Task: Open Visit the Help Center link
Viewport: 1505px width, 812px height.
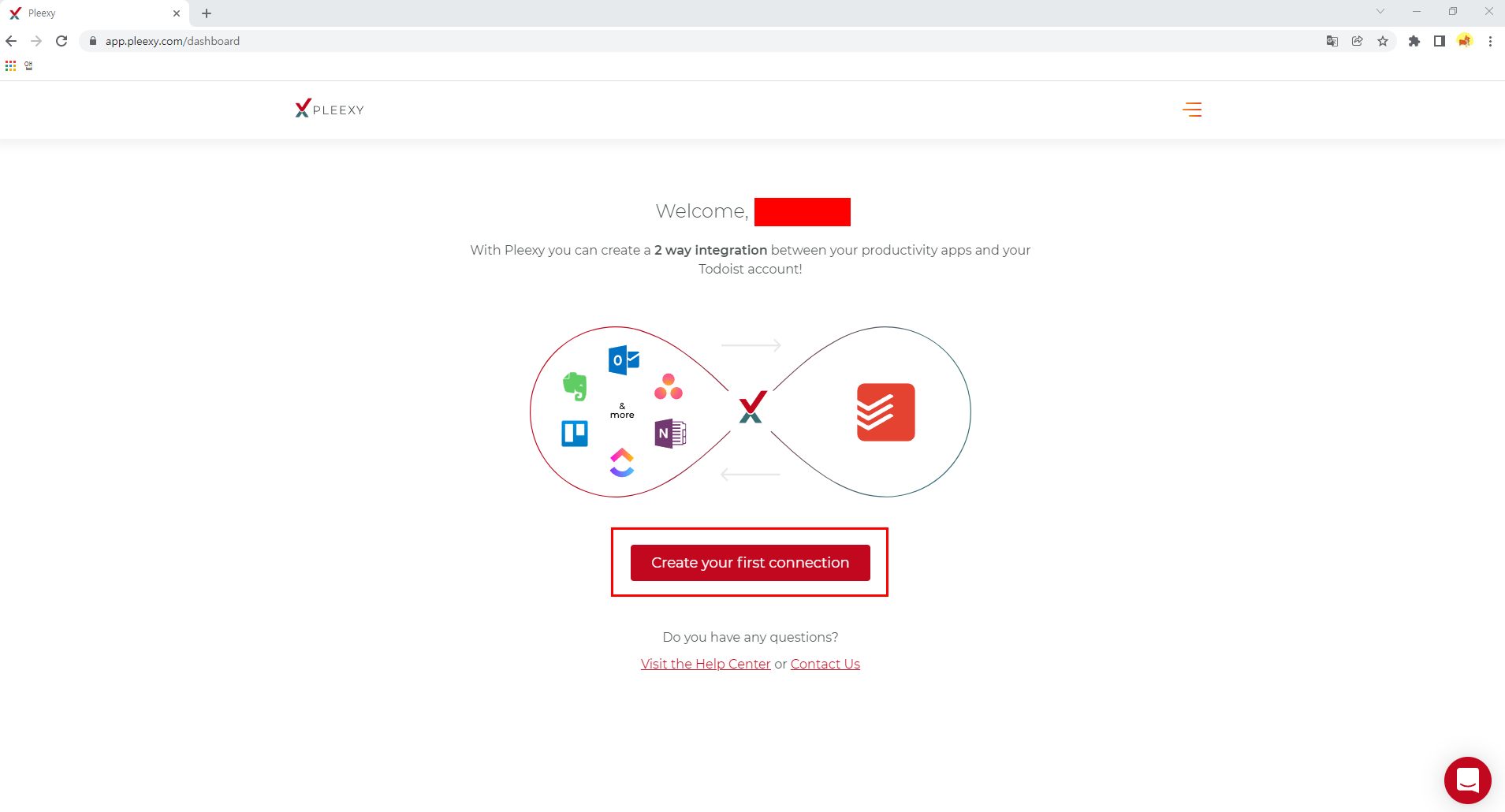Action: 706,664
